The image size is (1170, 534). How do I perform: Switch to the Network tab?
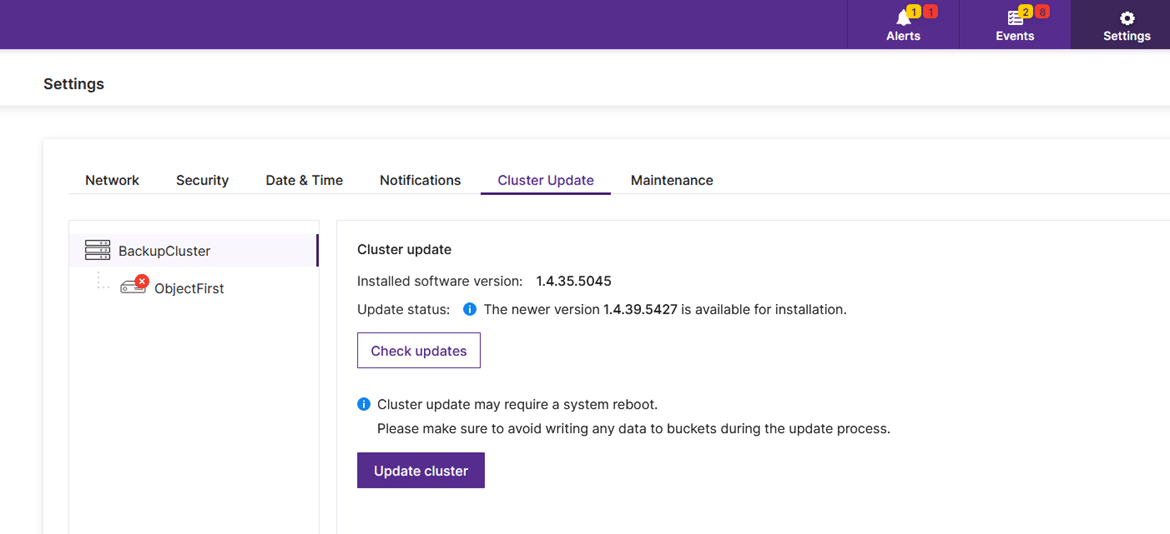[112, 180]
